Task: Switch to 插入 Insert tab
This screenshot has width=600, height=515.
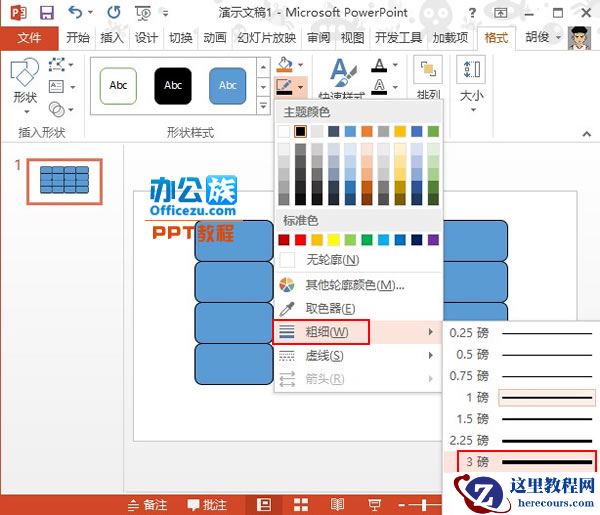Action: point(112,38)
